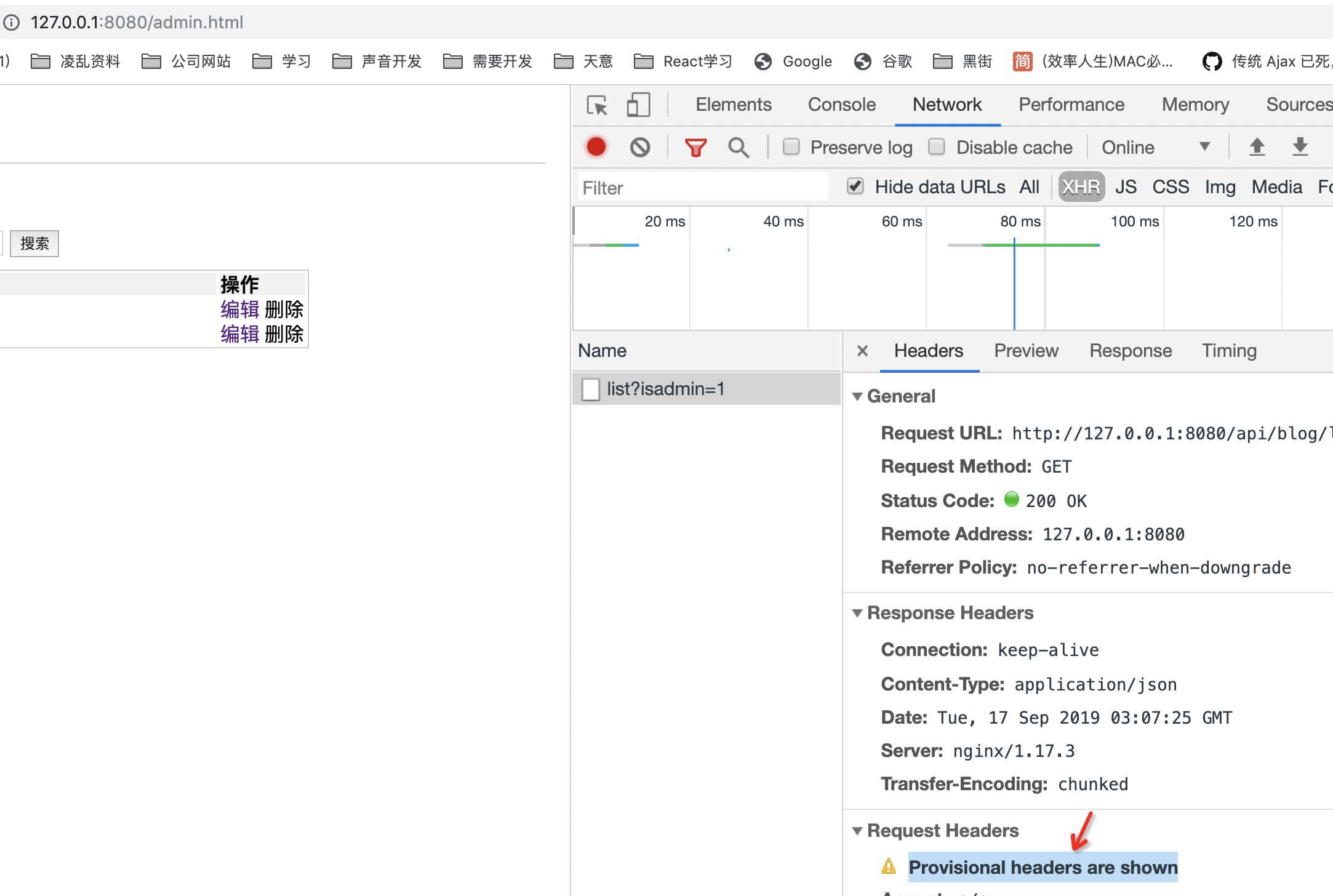The width and height of the screenshot is (1333, 896).
Task: Click the 搜索 search button
Action: click(x=34, y=244)
